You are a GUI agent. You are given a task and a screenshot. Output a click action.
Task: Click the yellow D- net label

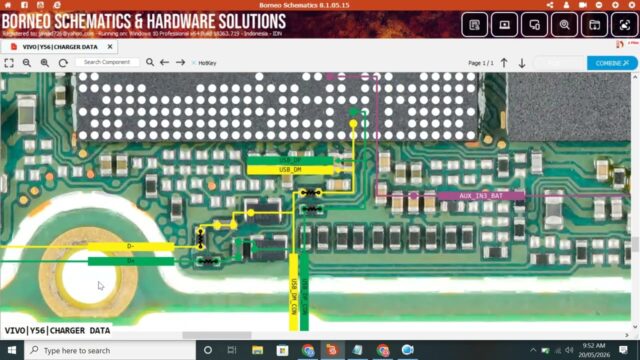pos(131,246)
